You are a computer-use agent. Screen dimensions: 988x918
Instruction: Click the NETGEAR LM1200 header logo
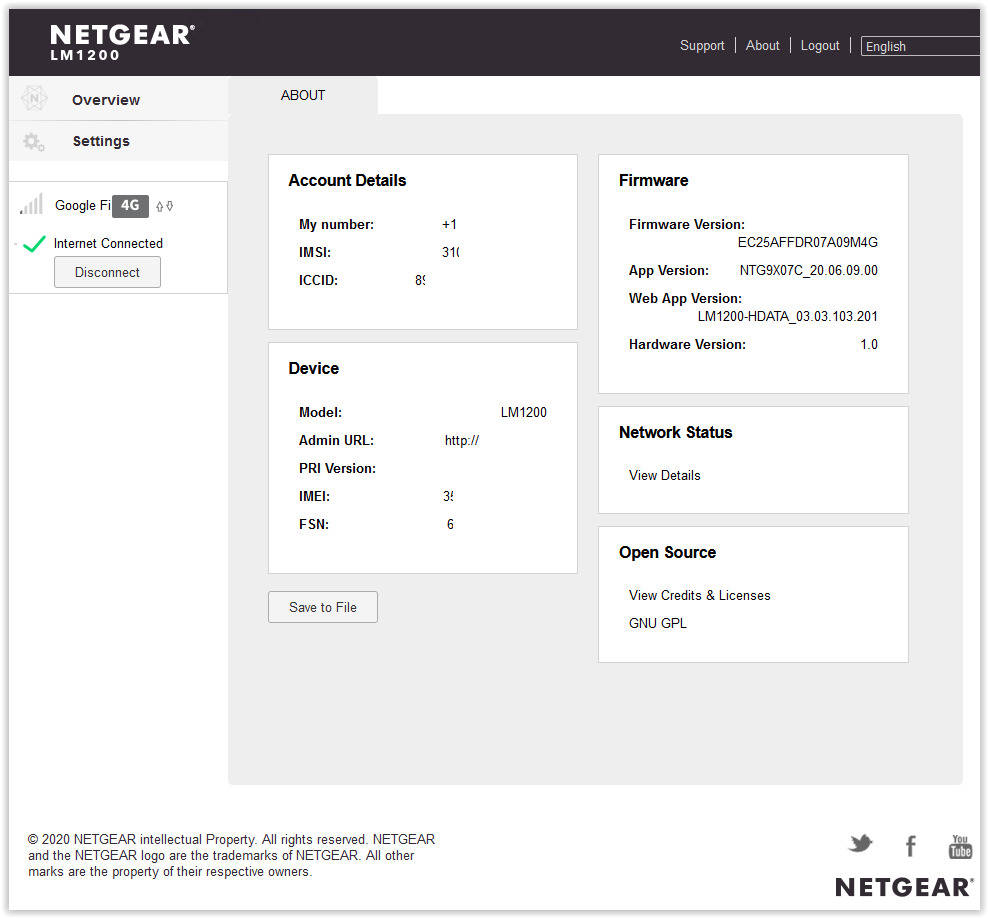coord(122,42)
